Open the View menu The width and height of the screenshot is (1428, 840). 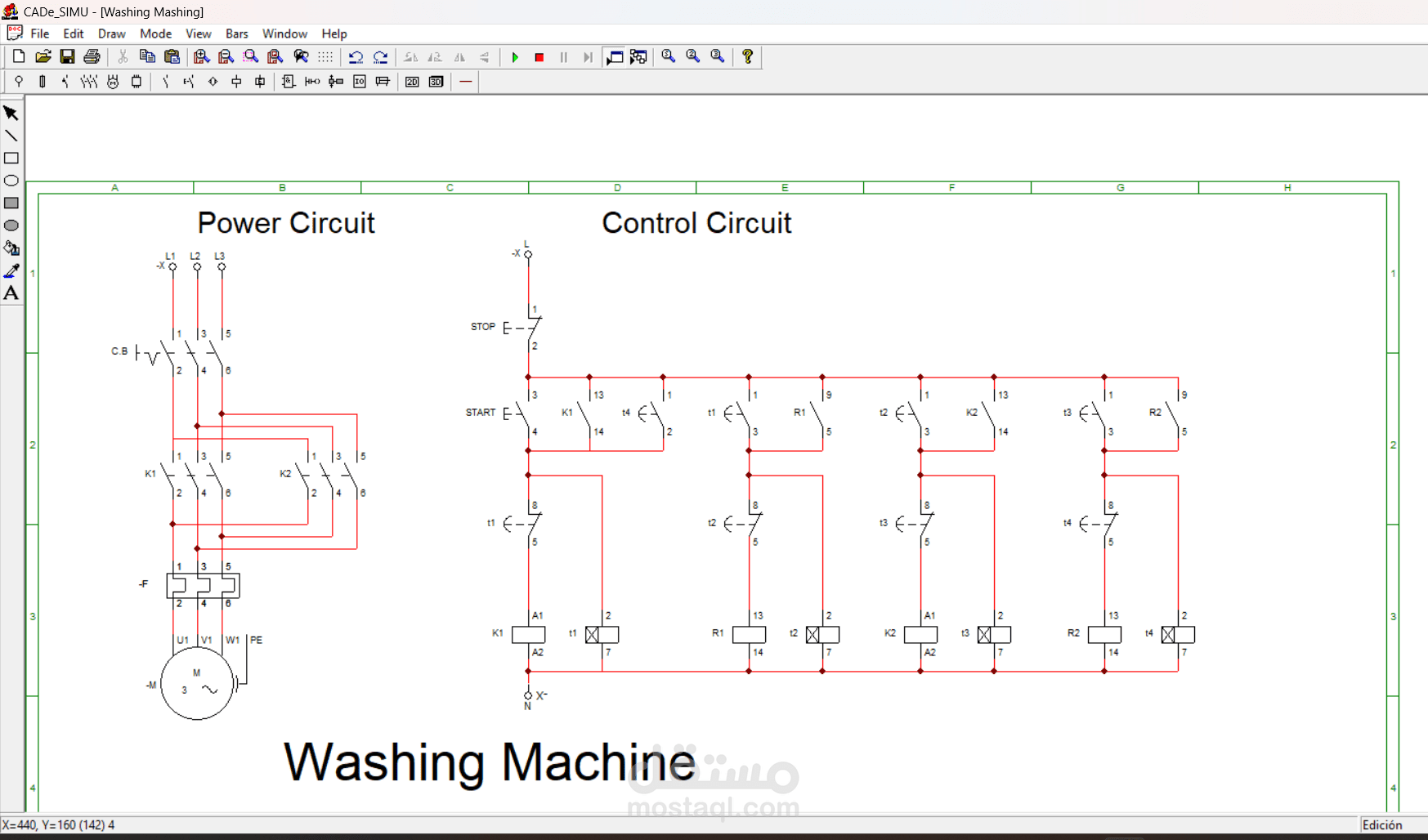[x=199, y=34]
